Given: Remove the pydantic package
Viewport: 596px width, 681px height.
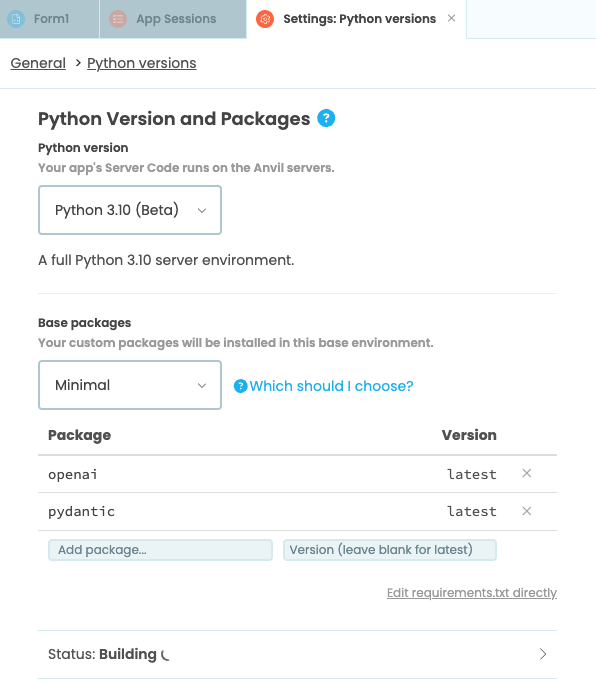Looking at the screenshot, I should 526,511.
